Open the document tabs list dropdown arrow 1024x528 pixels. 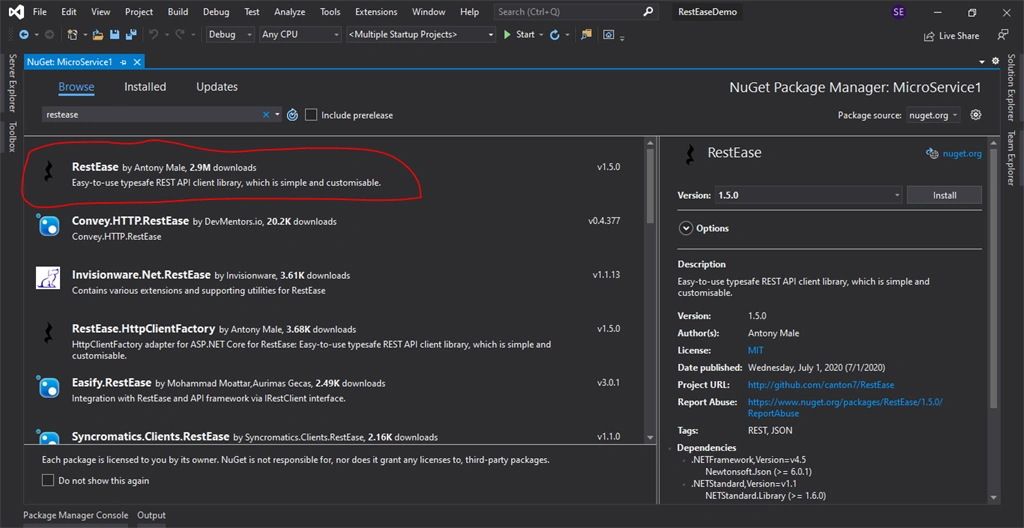982,61
